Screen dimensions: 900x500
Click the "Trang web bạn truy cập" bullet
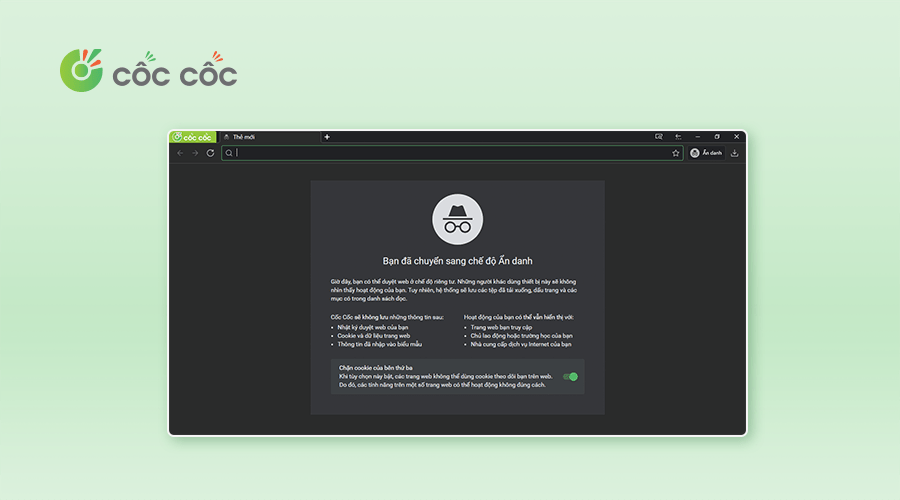click(501, 327)
